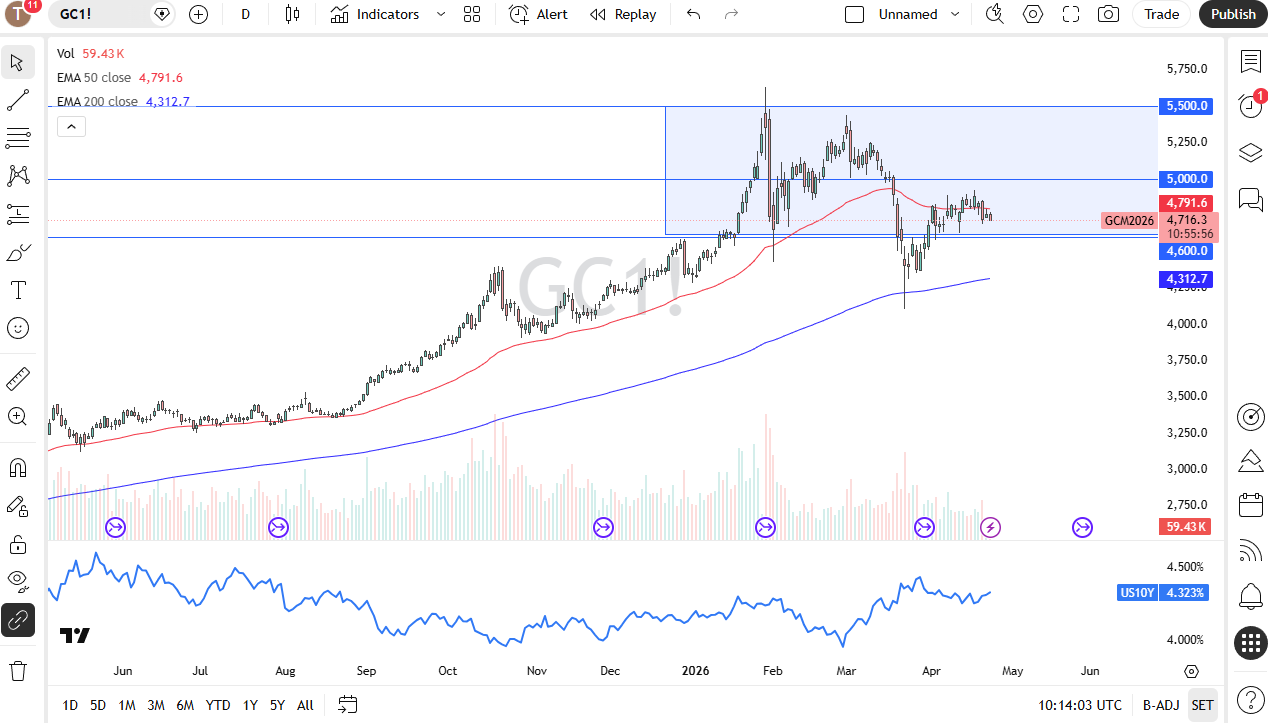Open the help center question icon

[x=1250, y=698]
